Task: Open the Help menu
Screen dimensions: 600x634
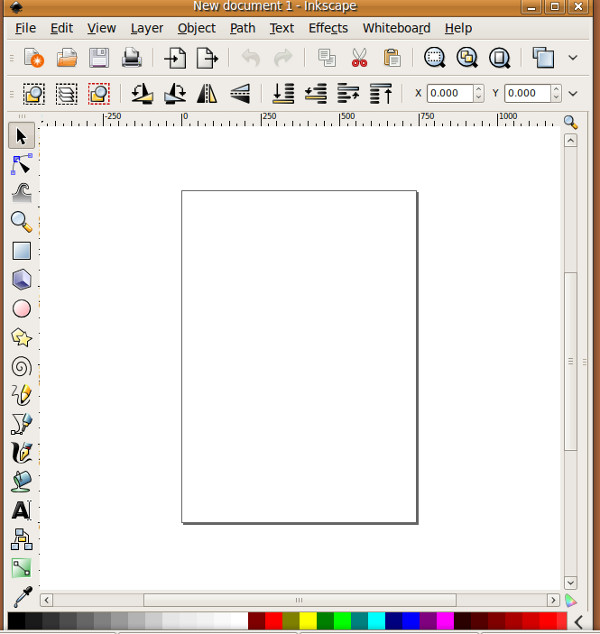Action: pyautogui.click(x=458, y=28)
